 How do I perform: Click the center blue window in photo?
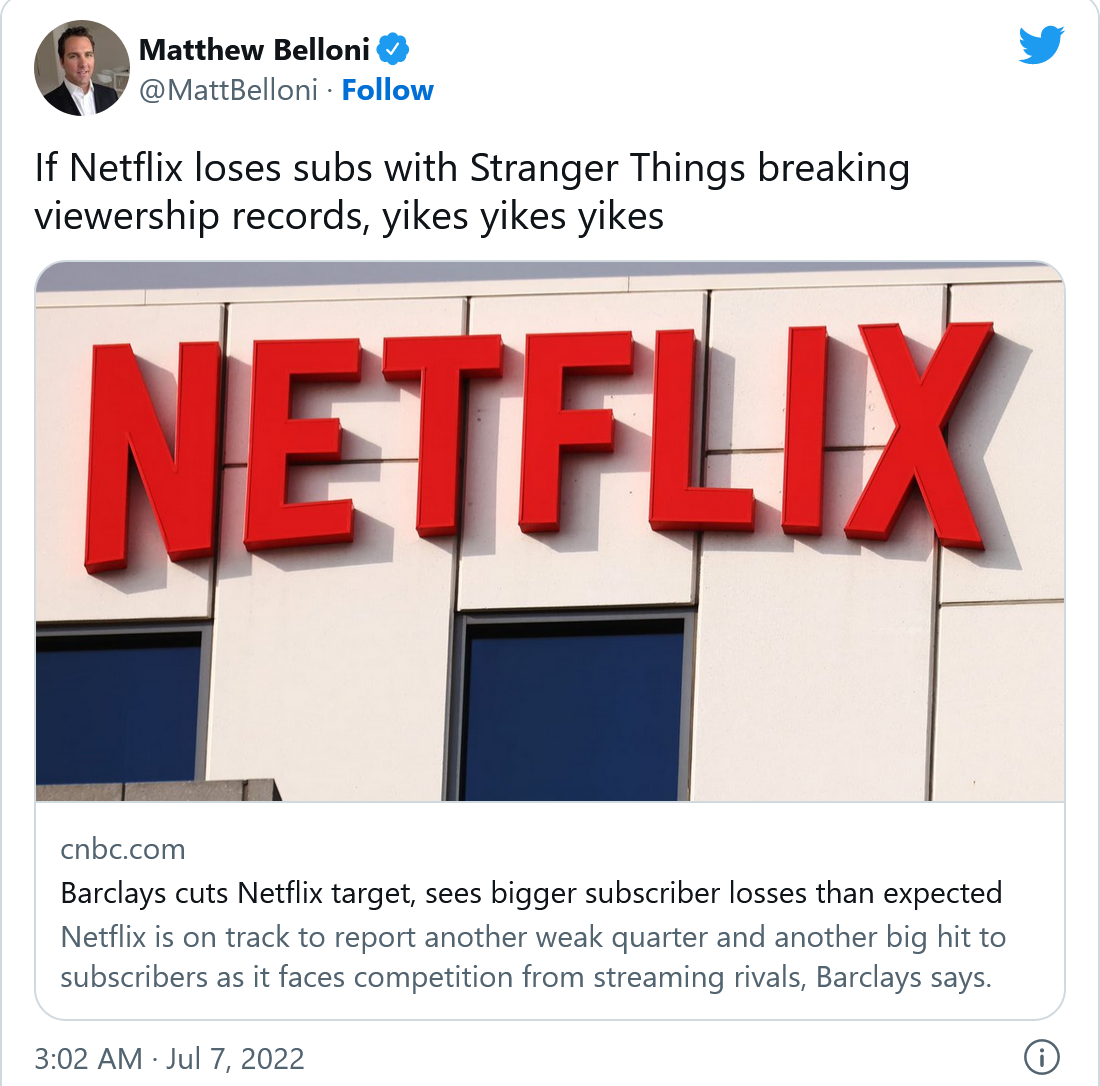click(x=574, y=709)
